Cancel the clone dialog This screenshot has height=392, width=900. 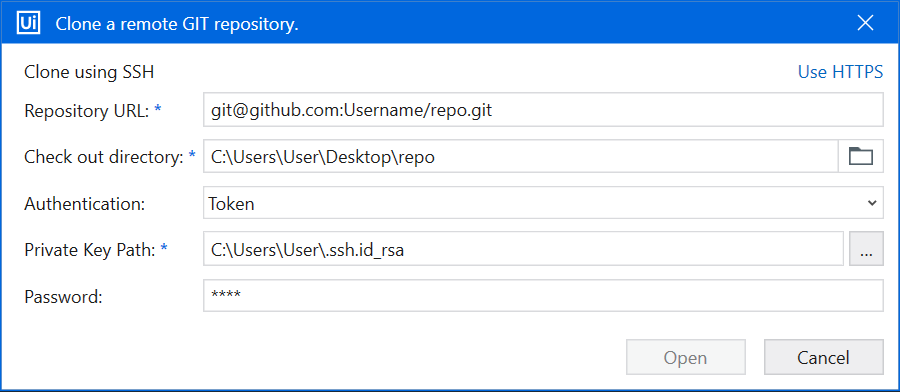823,358
